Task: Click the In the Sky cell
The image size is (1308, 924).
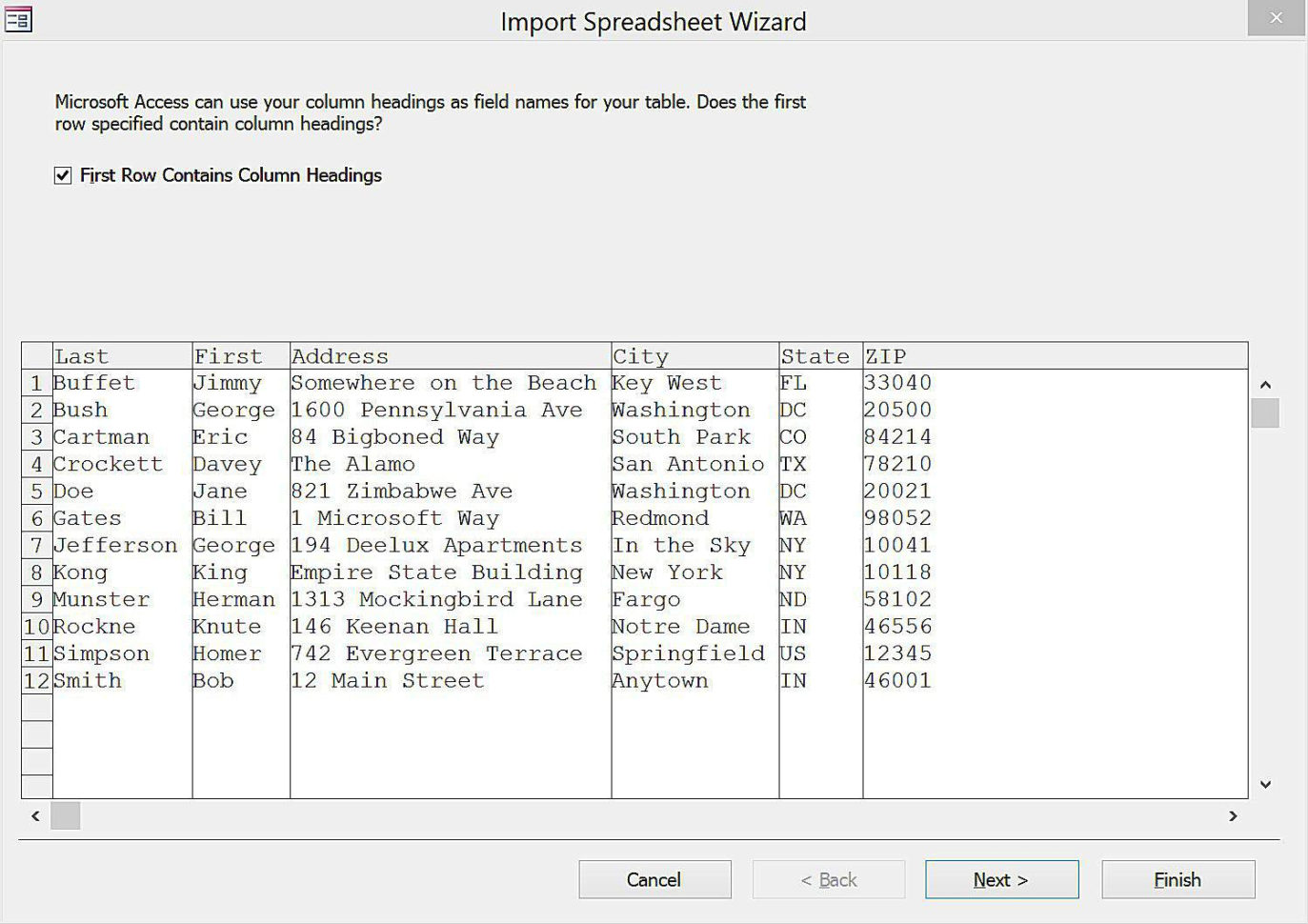Action: coord(694,546)
